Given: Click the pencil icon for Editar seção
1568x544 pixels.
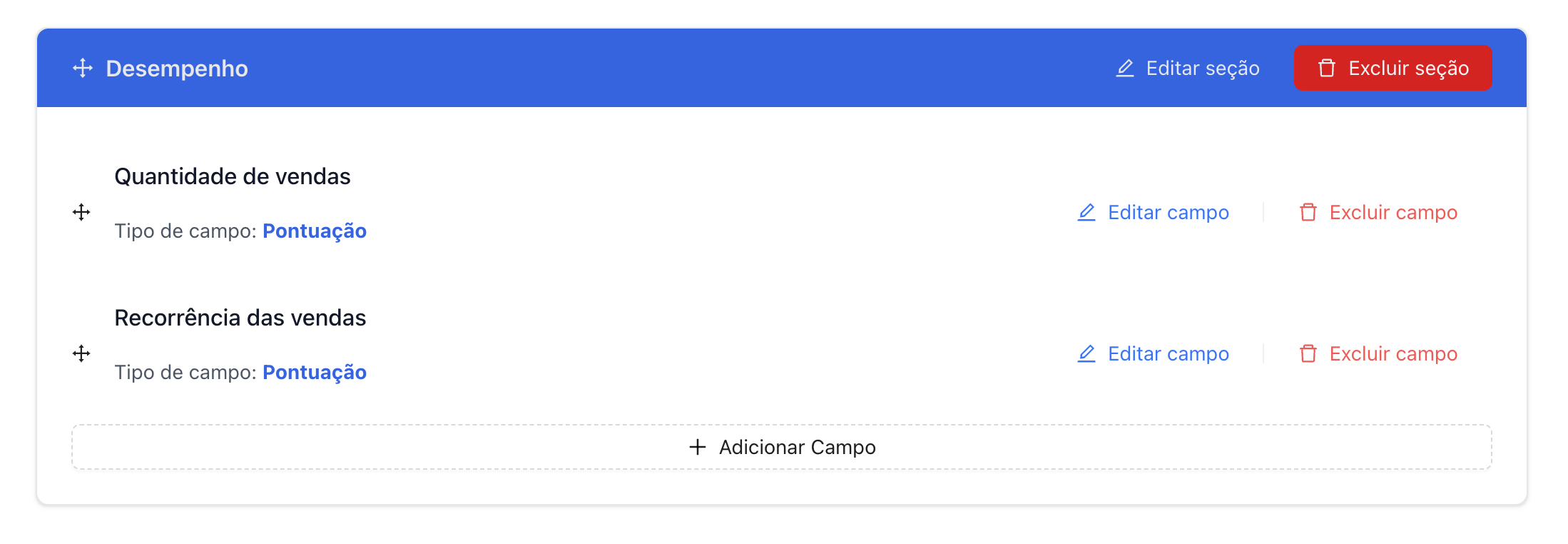Looking at the screenshot, I should pos(1125,68).
